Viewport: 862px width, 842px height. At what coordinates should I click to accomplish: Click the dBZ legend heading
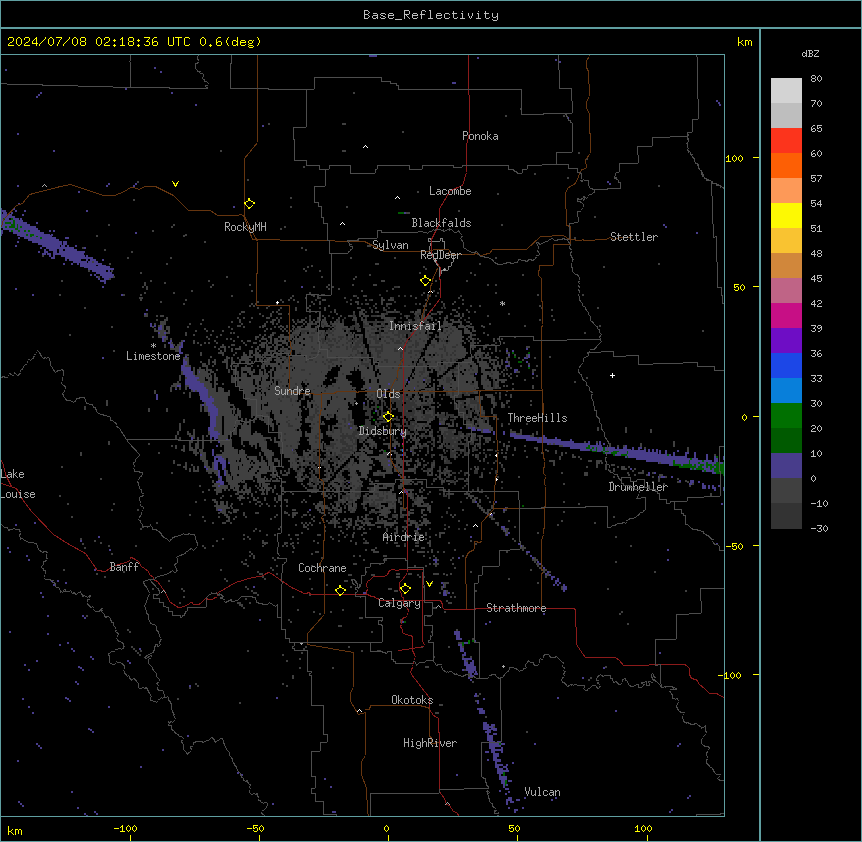pyautogui.click(x=810, y=53)
